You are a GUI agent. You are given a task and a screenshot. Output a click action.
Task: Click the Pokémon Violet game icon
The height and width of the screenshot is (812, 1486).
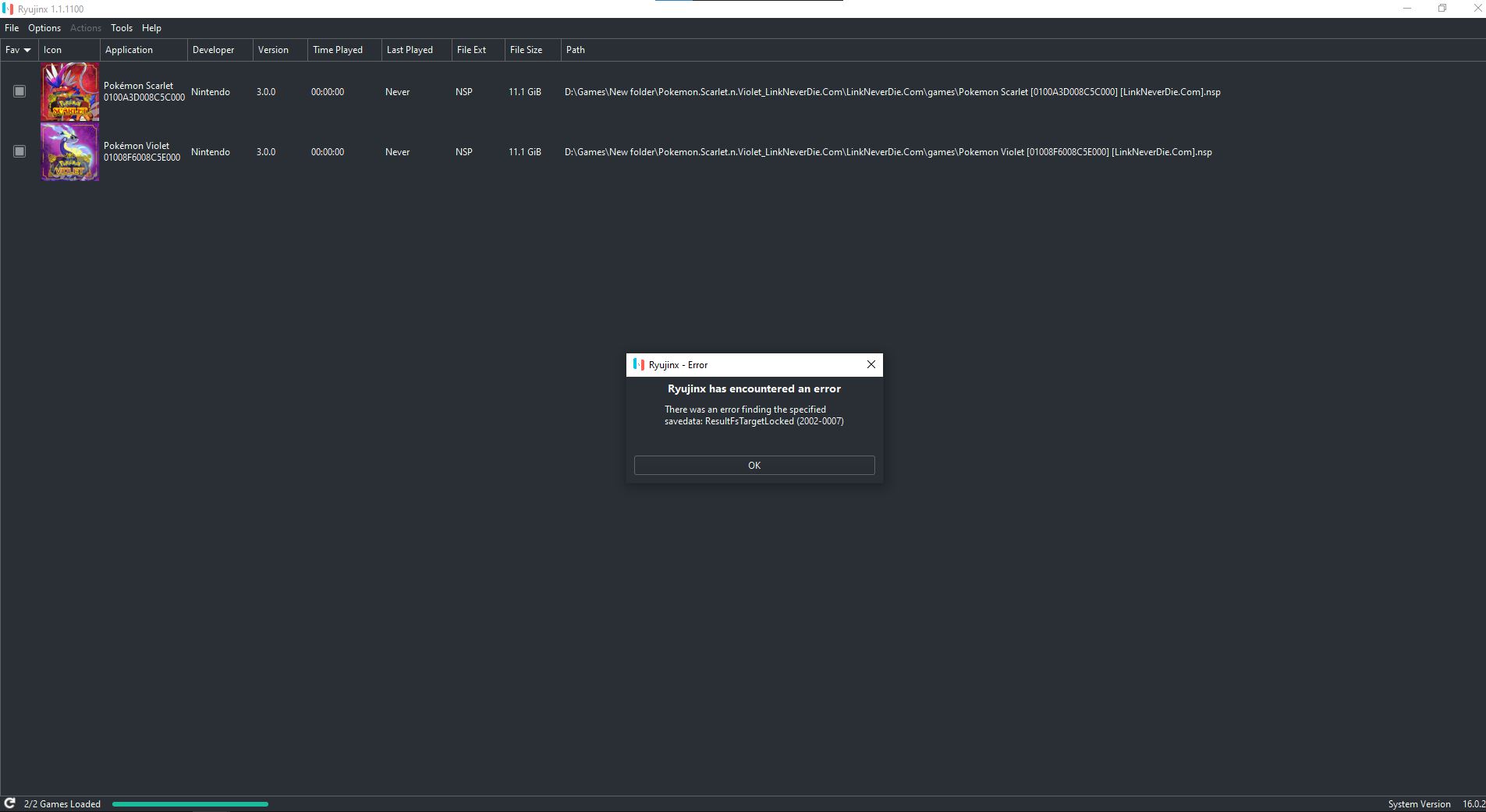point(70,152)
